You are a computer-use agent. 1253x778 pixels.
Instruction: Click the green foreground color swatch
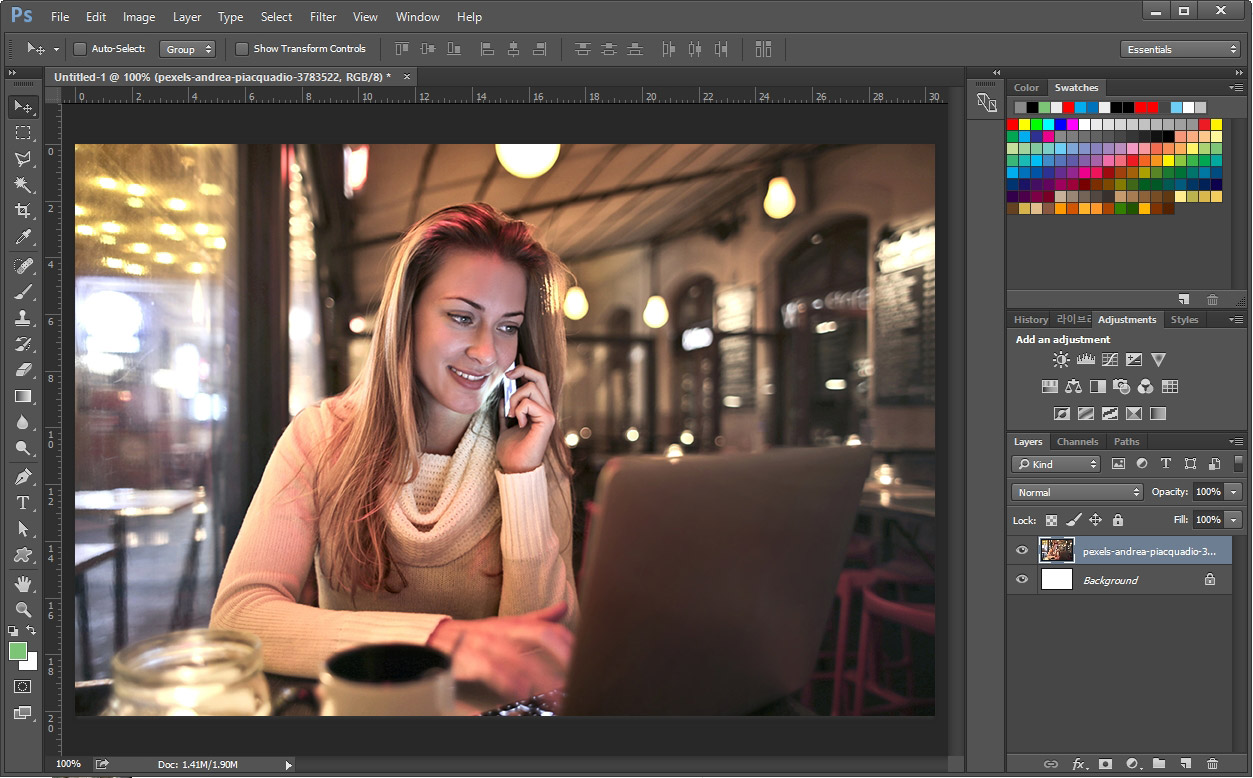click(x=17, y=651)
